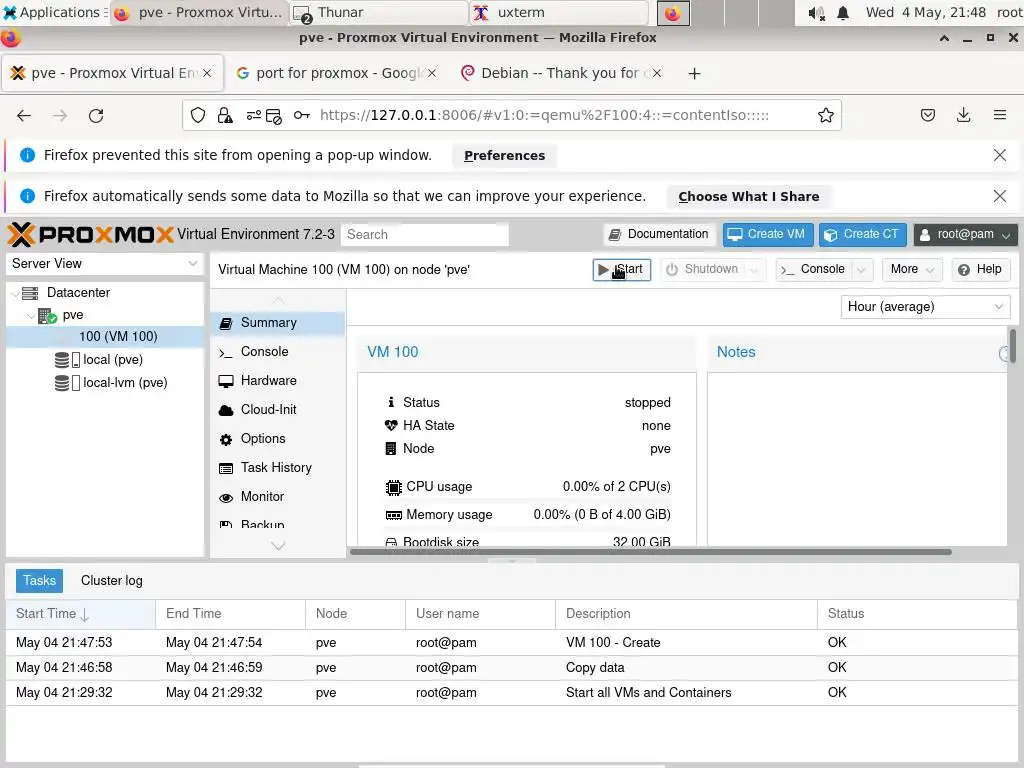Expand the Shutdown button's dropdown arrow

coord(755,270)
